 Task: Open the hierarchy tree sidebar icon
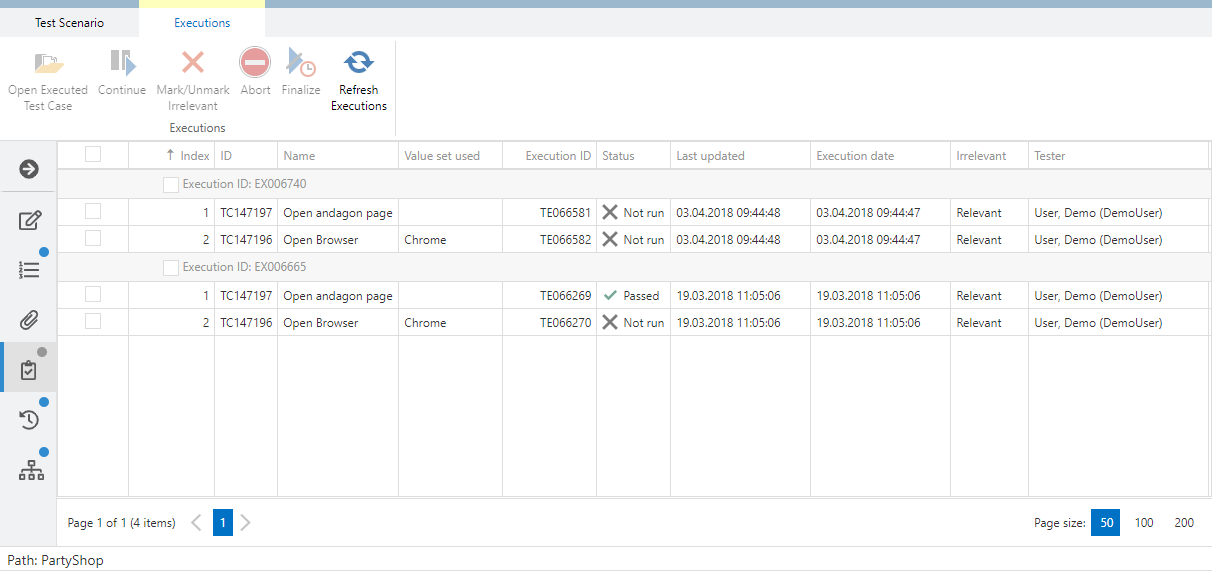click(31, 471)
